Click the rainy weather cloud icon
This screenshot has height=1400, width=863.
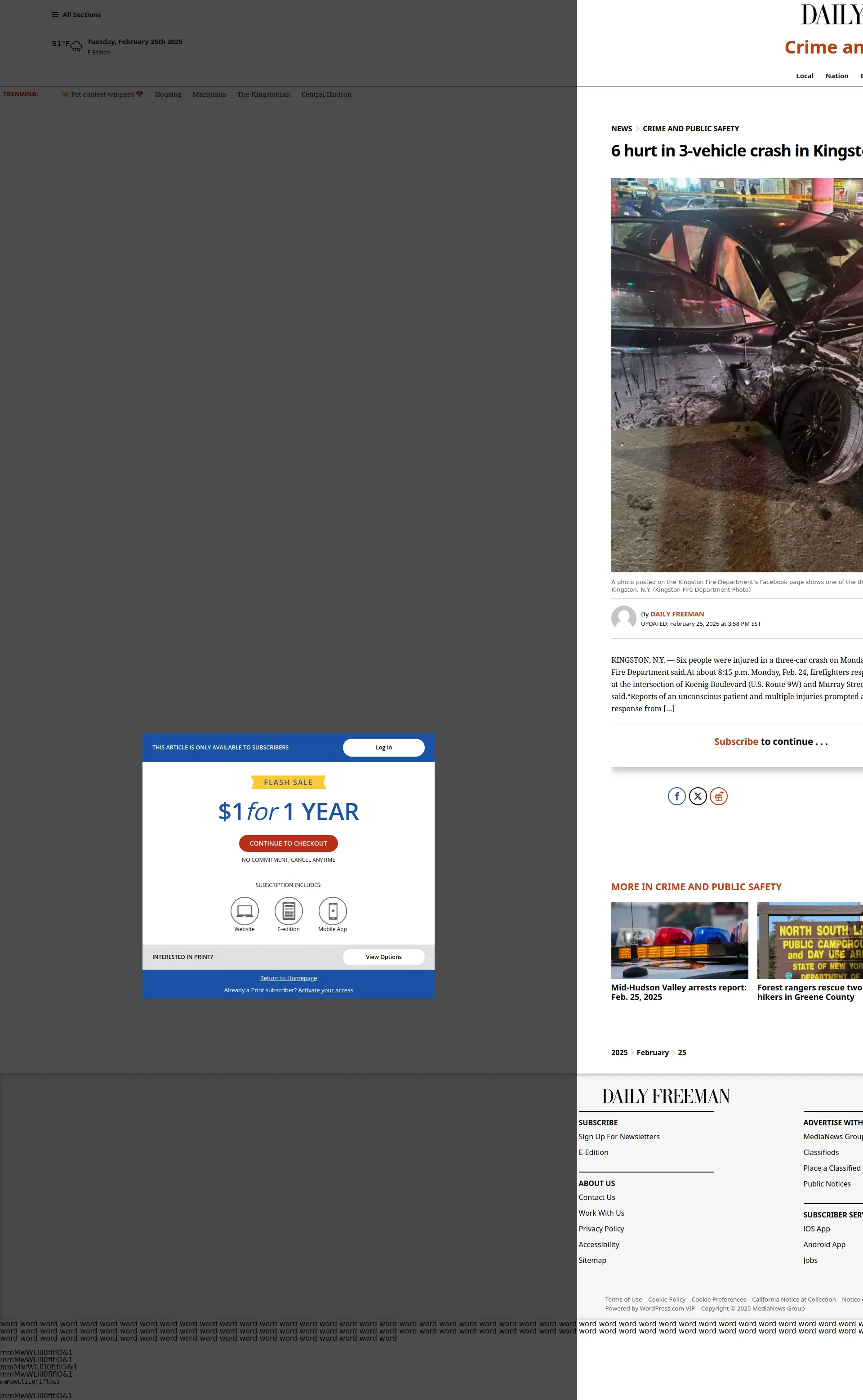coord(76,46)
